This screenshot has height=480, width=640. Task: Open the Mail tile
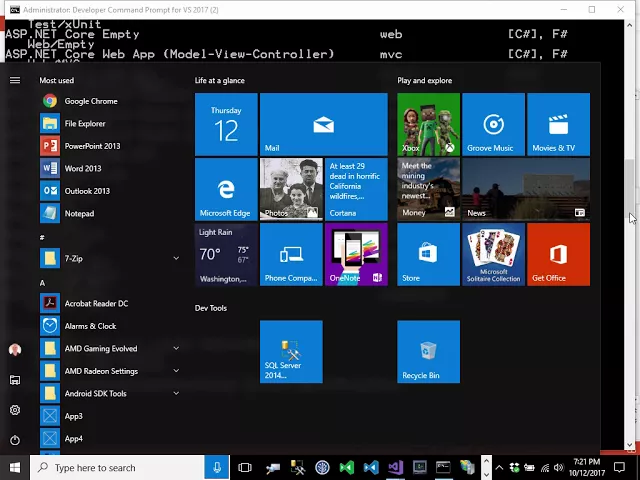pyautogui.click(x=324, y=124)
